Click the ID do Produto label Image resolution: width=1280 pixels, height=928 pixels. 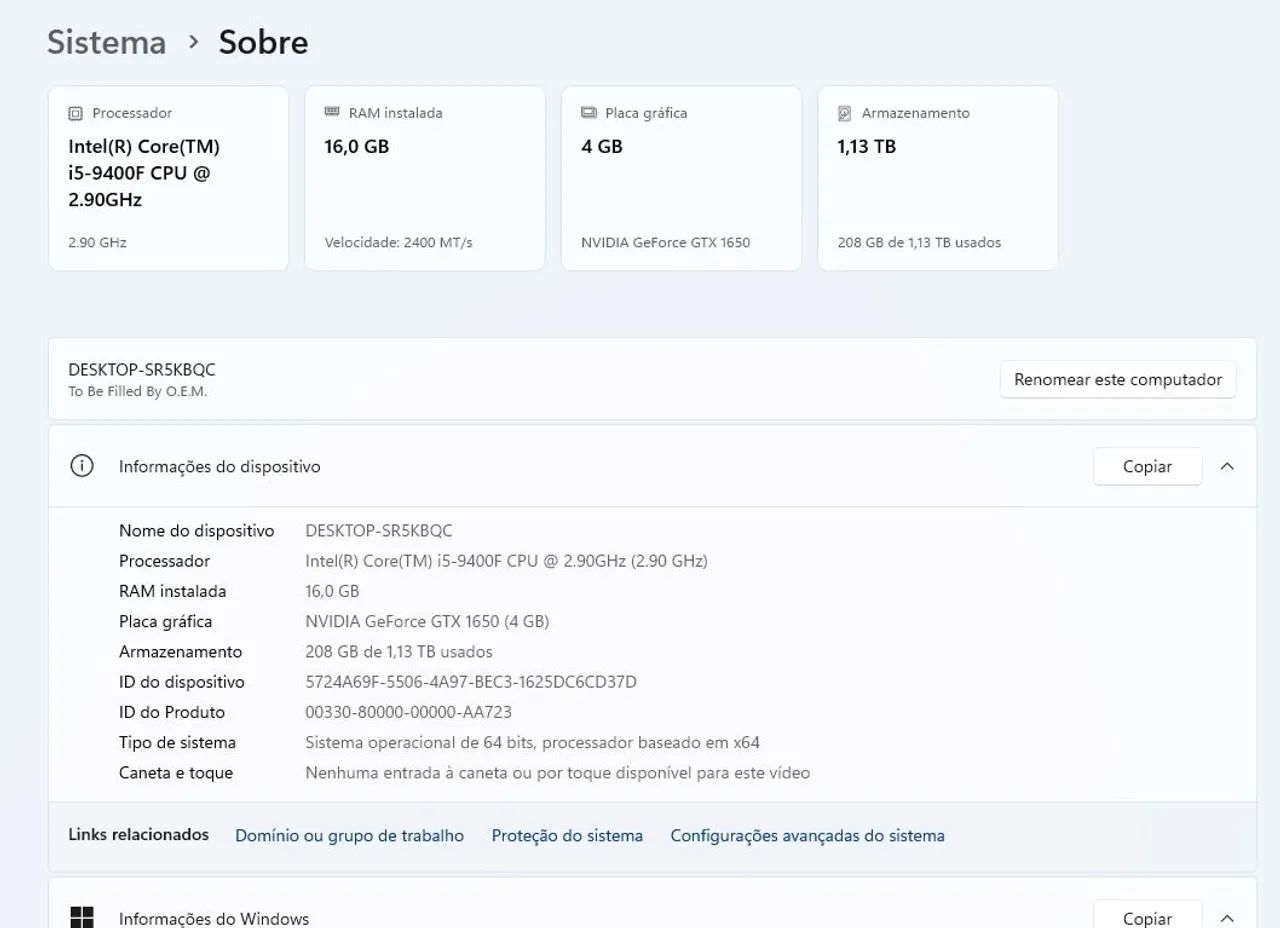tap(172, 712)
